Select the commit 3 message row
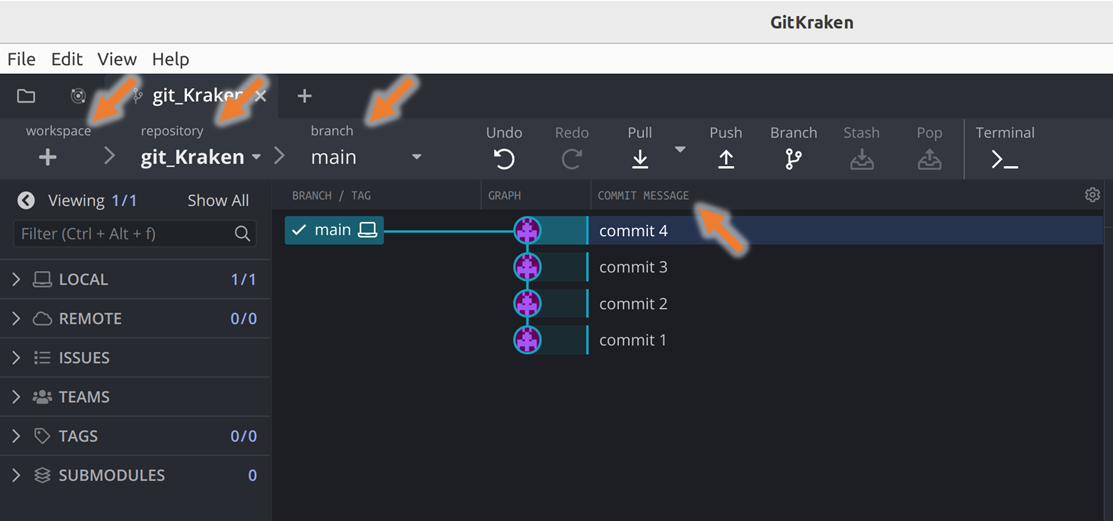 coord(846,268)
